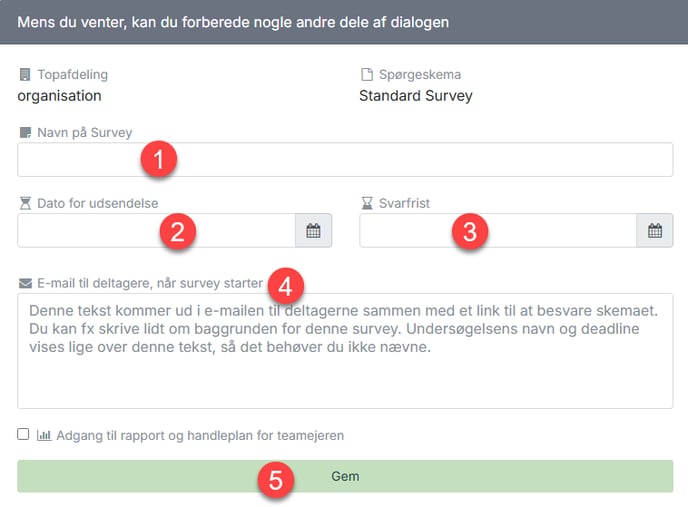Click hourglass icon beside Dato for udsendelse

[x=25, y=203]
